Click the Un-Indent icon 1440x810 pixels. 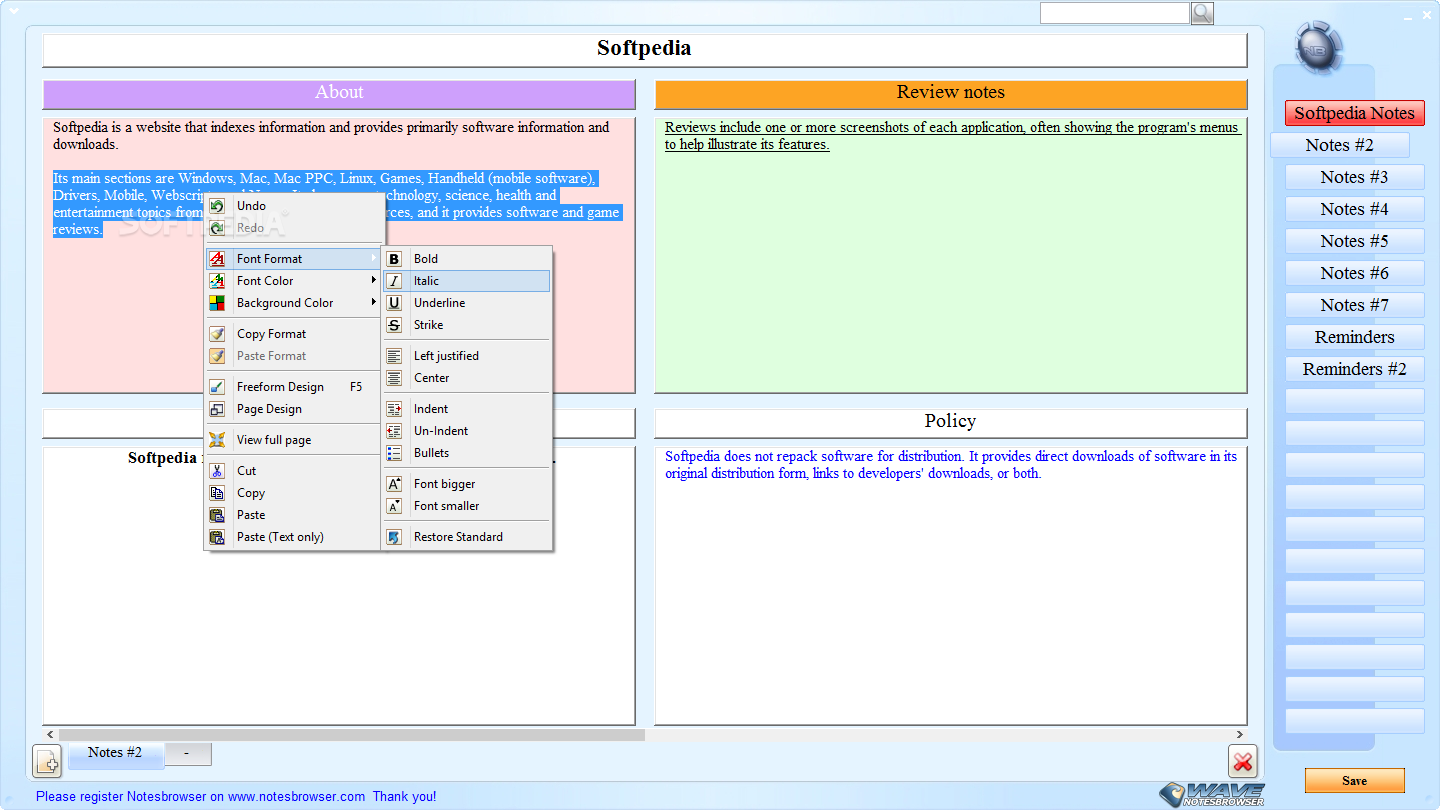(x=394, y=430)
